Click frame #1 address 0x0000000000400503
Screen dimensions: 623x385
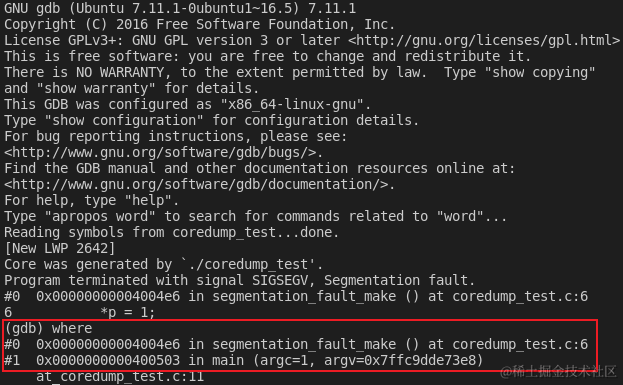tap(108, 360)
